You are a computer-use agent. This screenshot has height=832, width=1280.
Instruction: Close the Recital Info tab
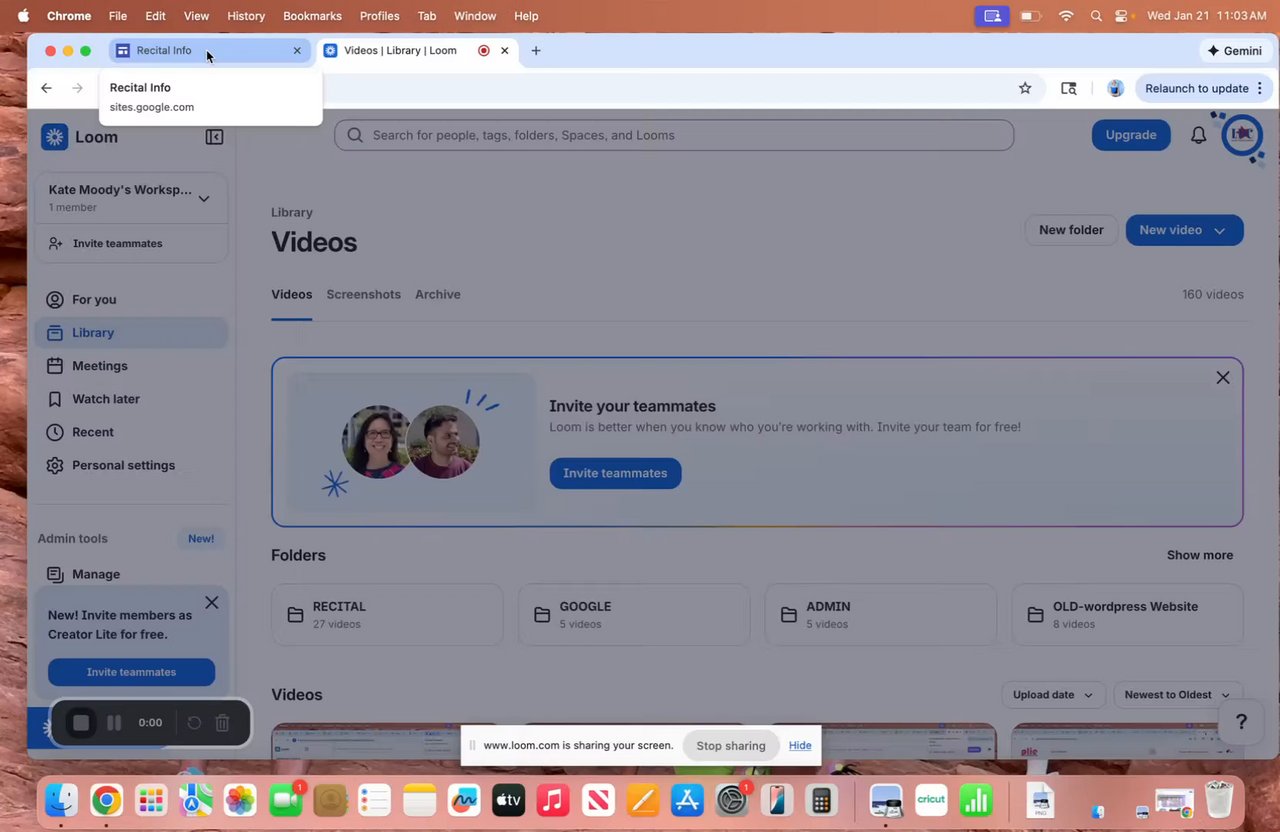tap(297, 50)
